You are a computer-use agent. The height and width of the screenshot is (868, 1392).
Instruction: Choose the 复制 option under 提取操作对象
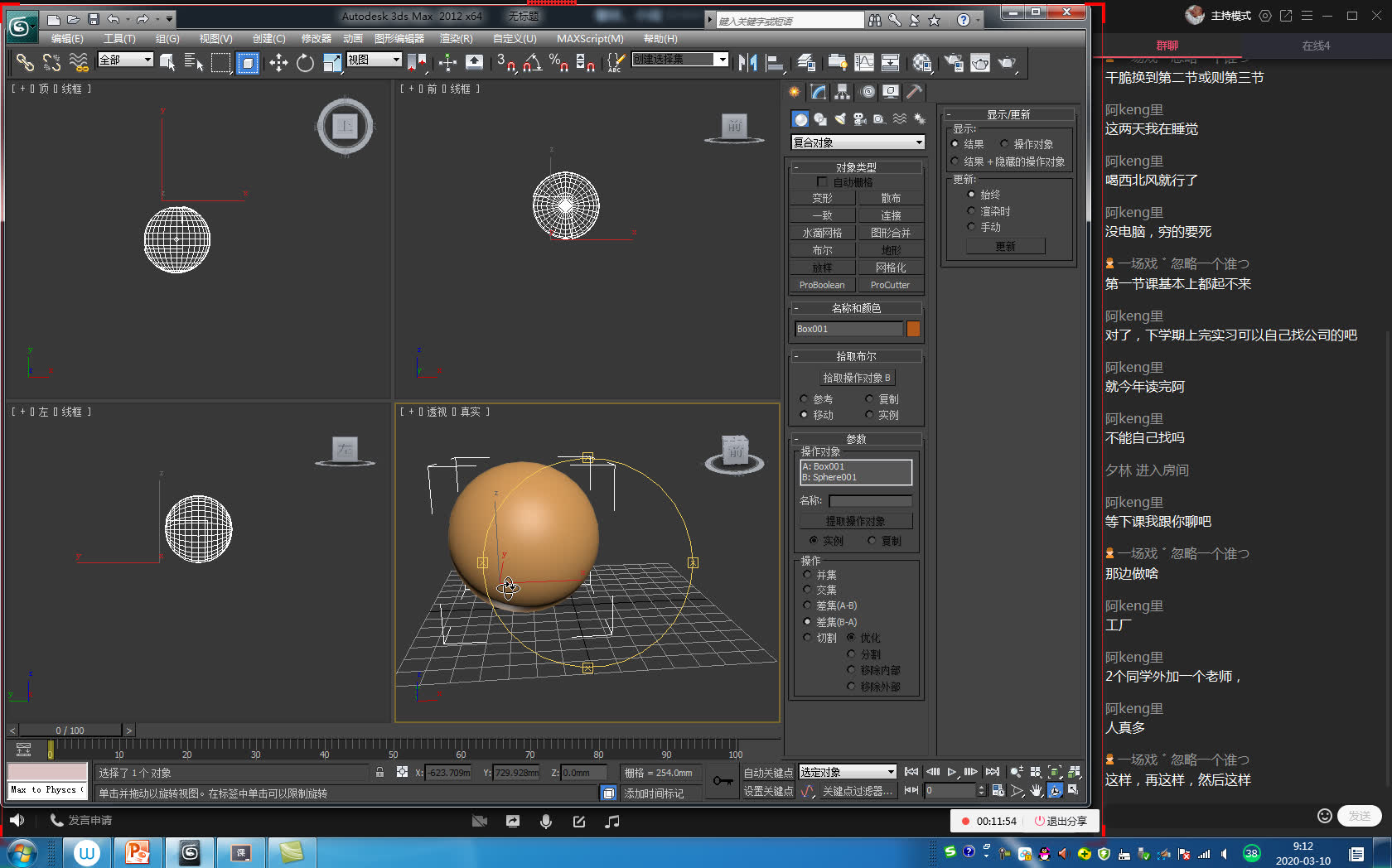872,540
